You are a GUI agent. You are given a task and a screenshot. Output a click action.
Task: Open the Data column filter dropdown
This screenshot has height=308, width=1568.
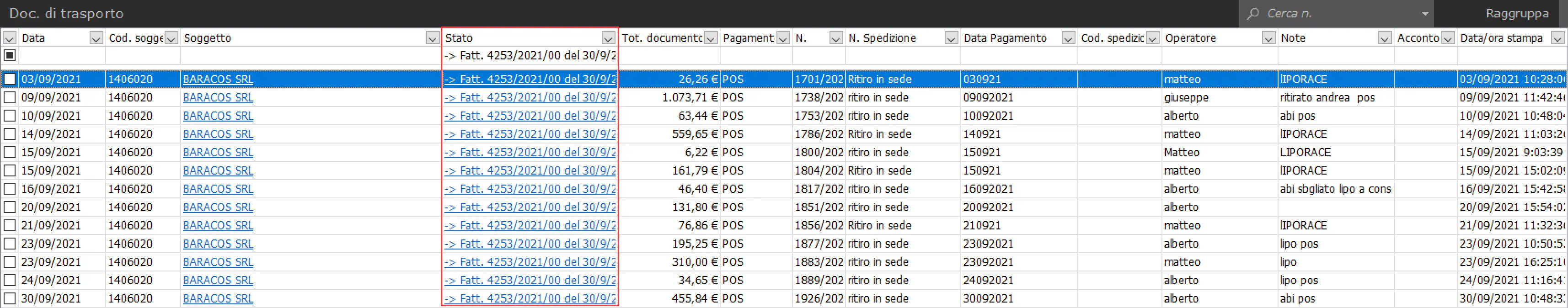96,38
